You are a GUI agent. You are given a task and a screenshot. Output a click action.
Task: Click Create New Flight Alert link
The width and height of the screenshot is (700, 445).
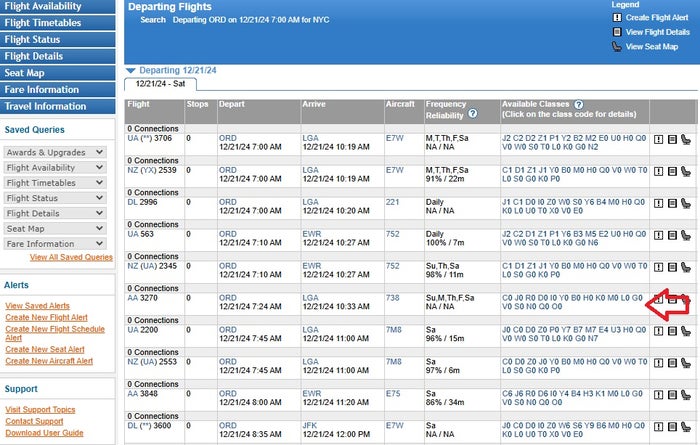[x=46, y=317]
